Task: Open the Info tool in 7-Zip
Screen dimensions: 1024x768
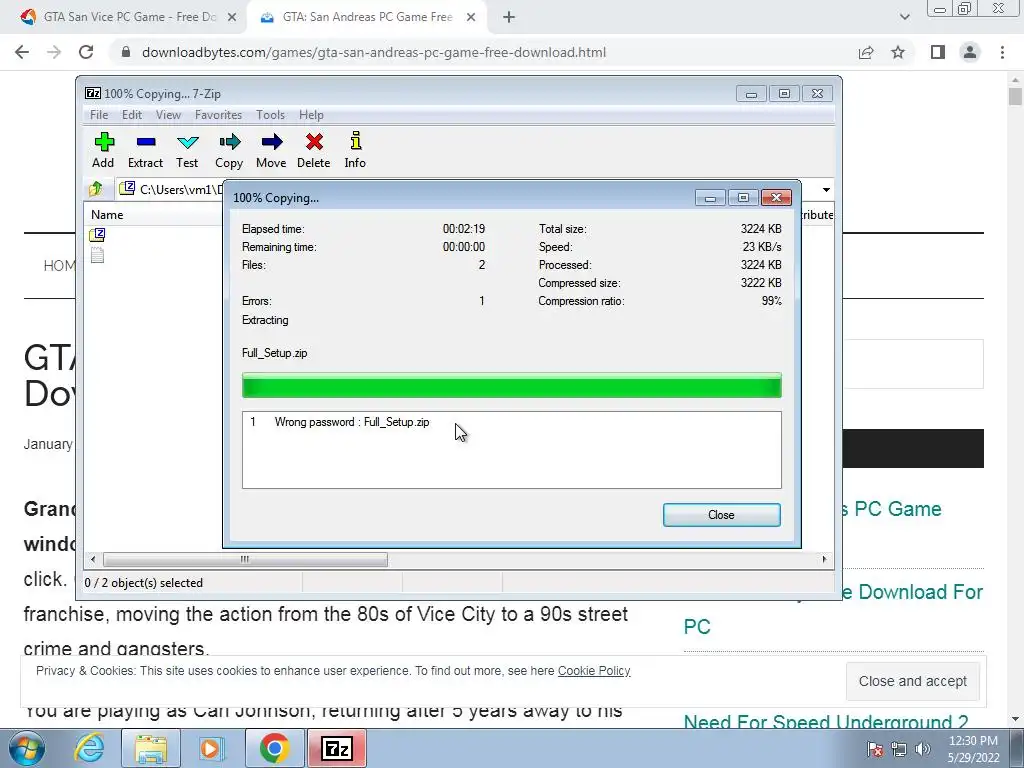Action: [355, 150]
